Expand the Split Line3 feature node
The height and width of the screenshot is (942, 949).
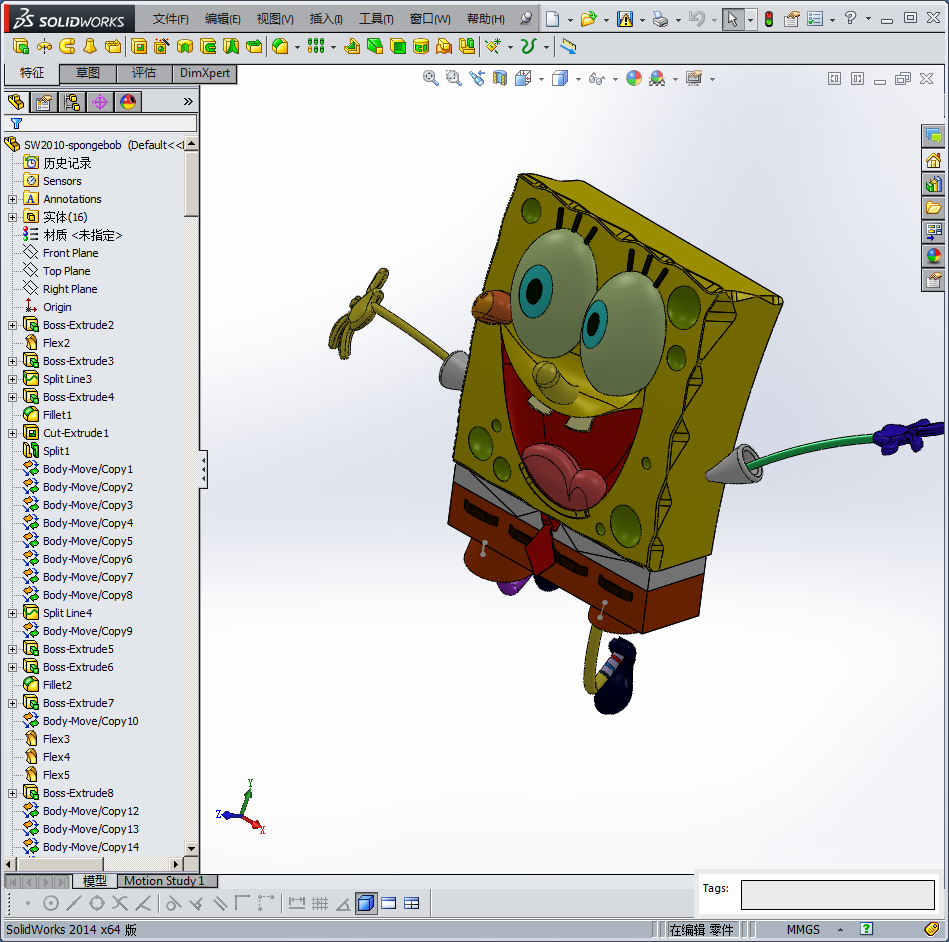point(12,379)
